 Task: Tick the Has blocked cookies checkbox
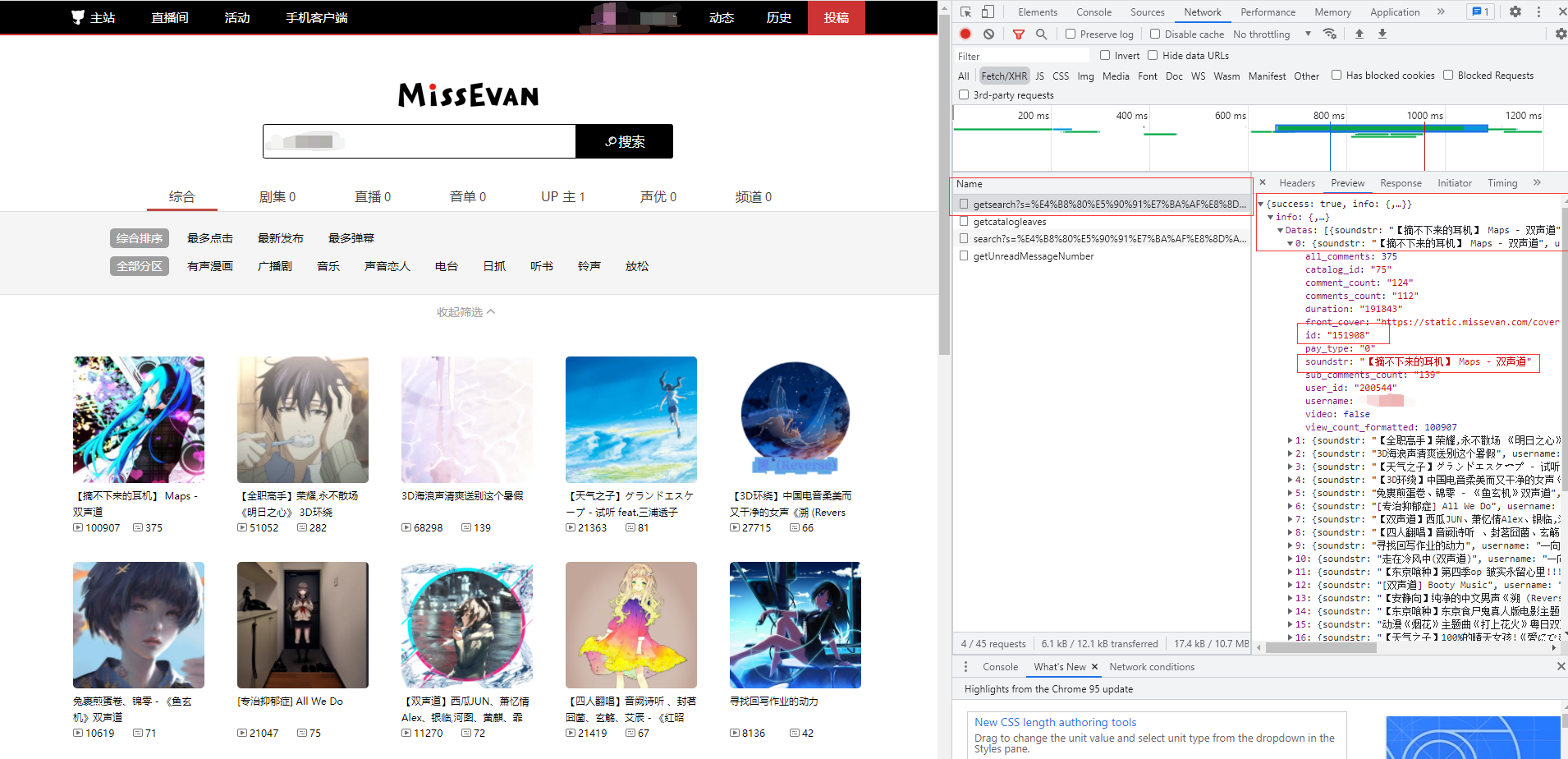[x=1336, y=75]
